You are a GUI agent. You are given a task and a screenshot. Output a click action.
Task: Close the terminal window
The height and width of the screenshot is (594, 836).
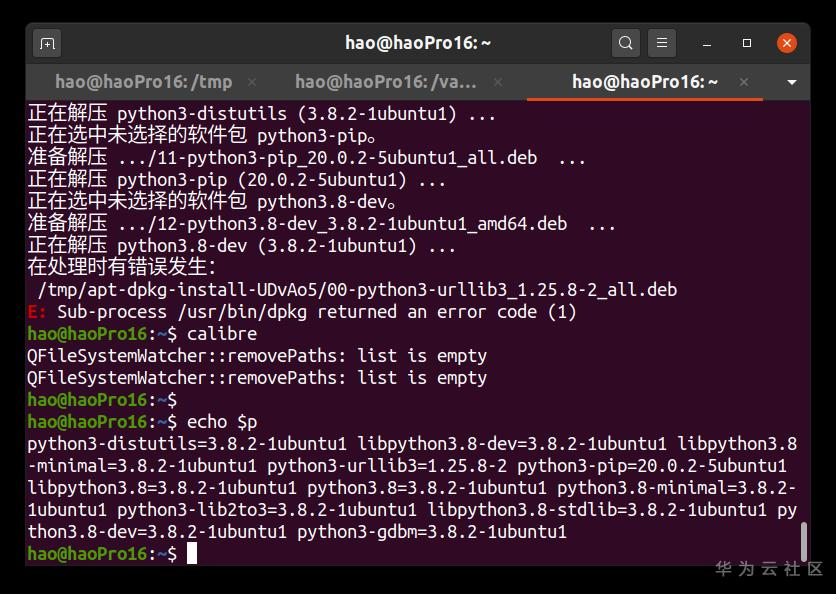(x=787, y=43)
